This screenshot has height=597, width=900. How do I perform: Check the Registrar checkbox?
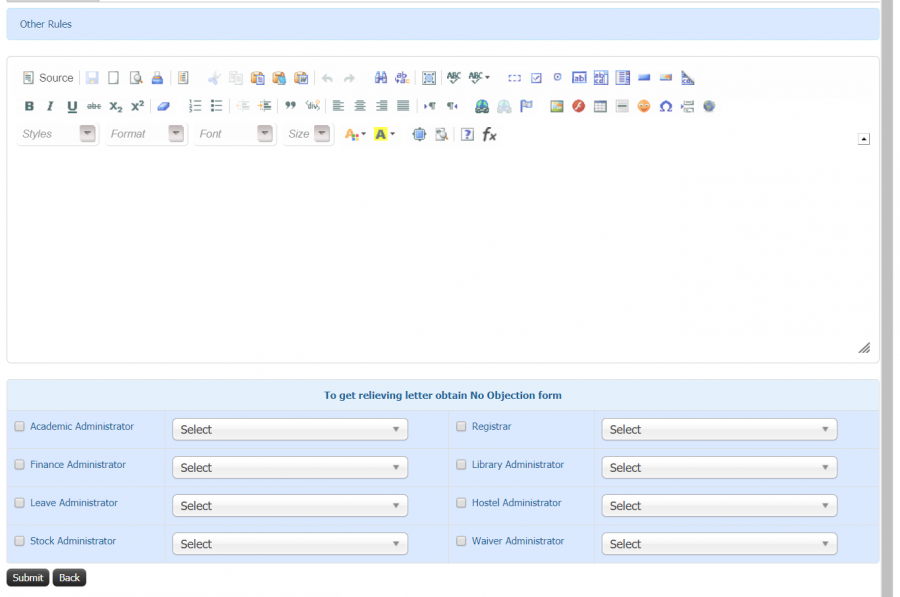(461, 426)
